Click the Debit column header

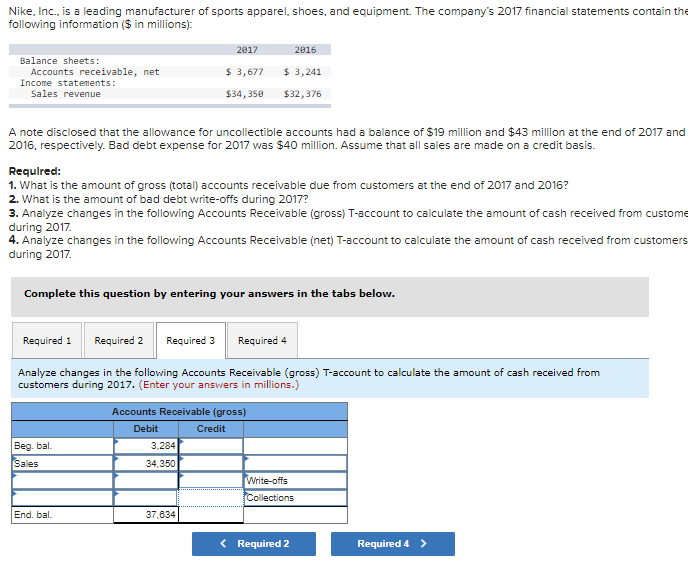click(146, 429)
